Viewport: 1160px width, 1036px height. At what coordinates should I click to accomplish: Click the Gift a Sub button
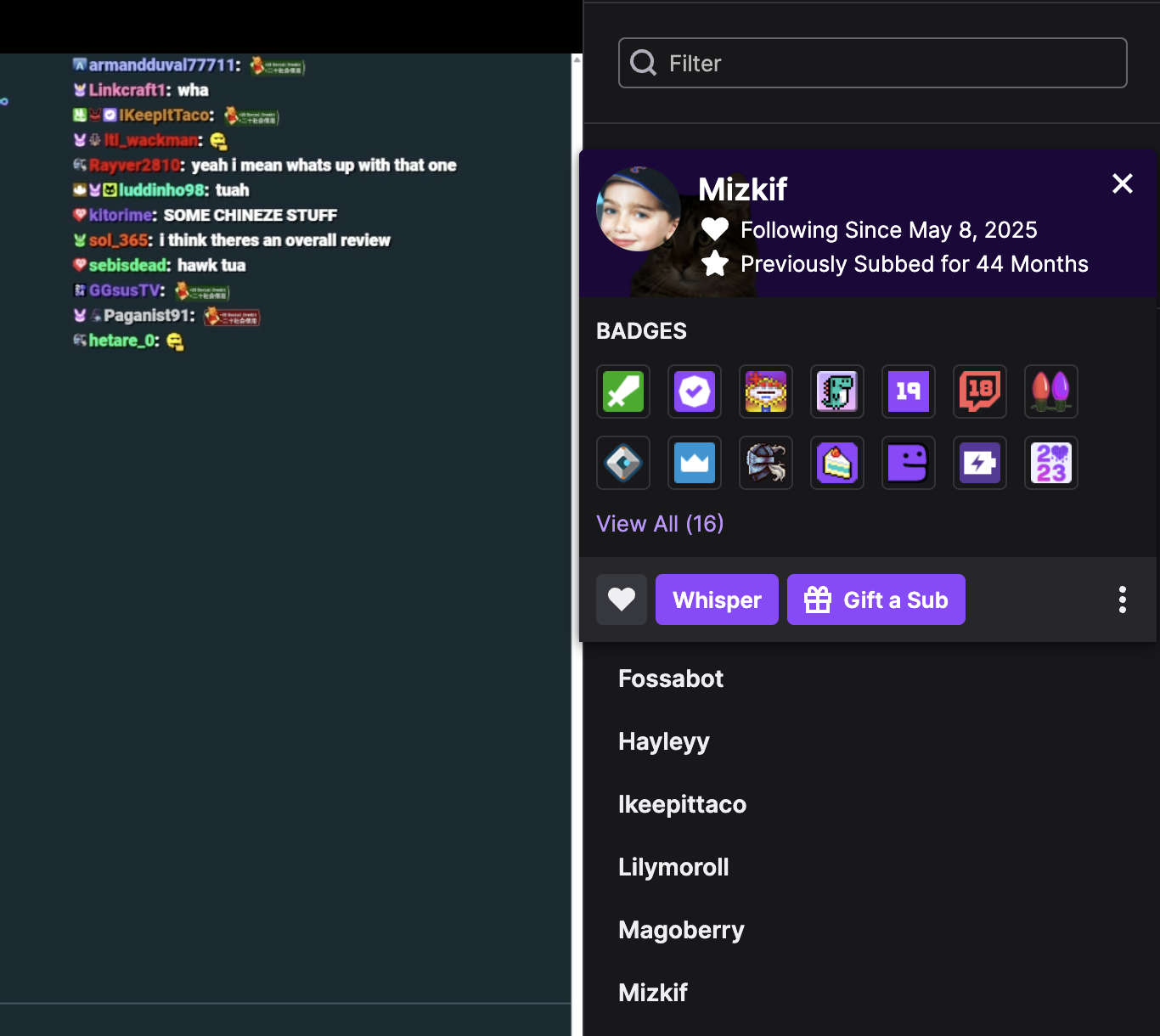[876, 600]
